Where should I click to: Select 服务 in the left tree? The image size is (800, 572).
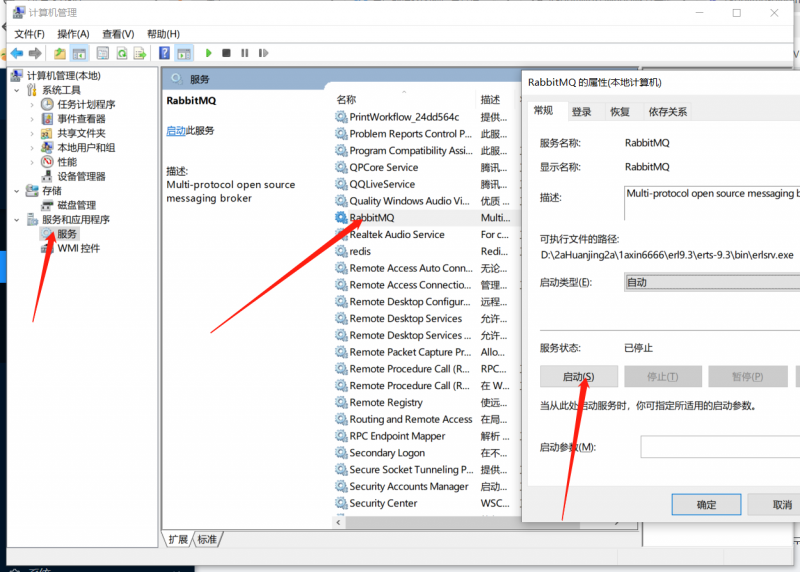click(67, 234)
